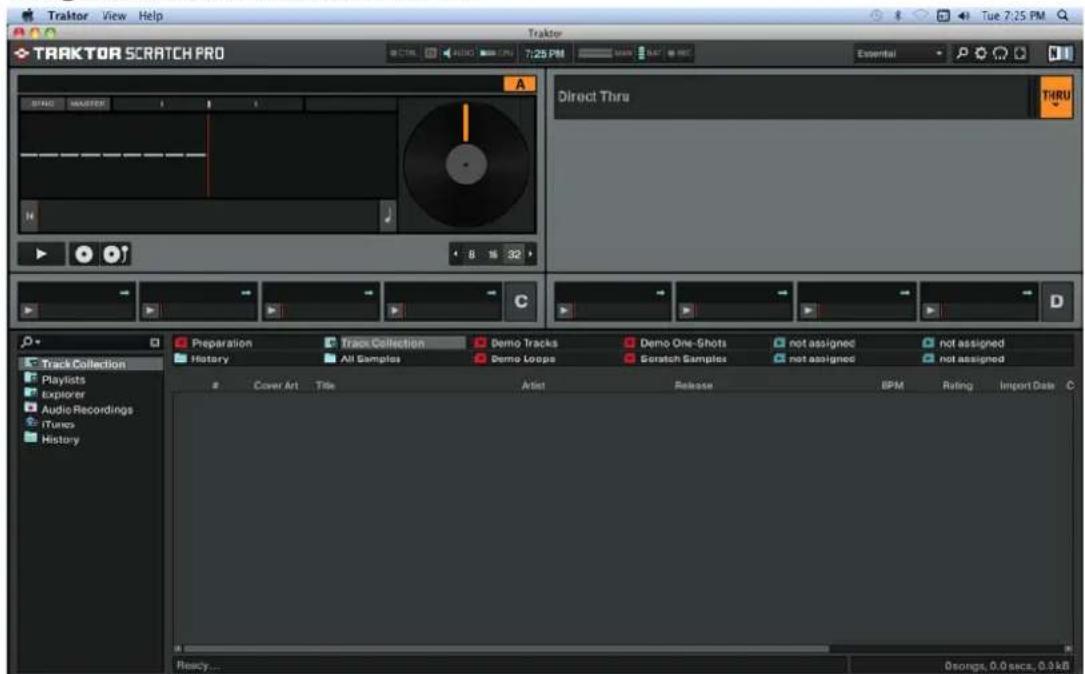Open the Help menu
Image resolution: width=1085 pixels, height=674 pixels.
(150, 15)
